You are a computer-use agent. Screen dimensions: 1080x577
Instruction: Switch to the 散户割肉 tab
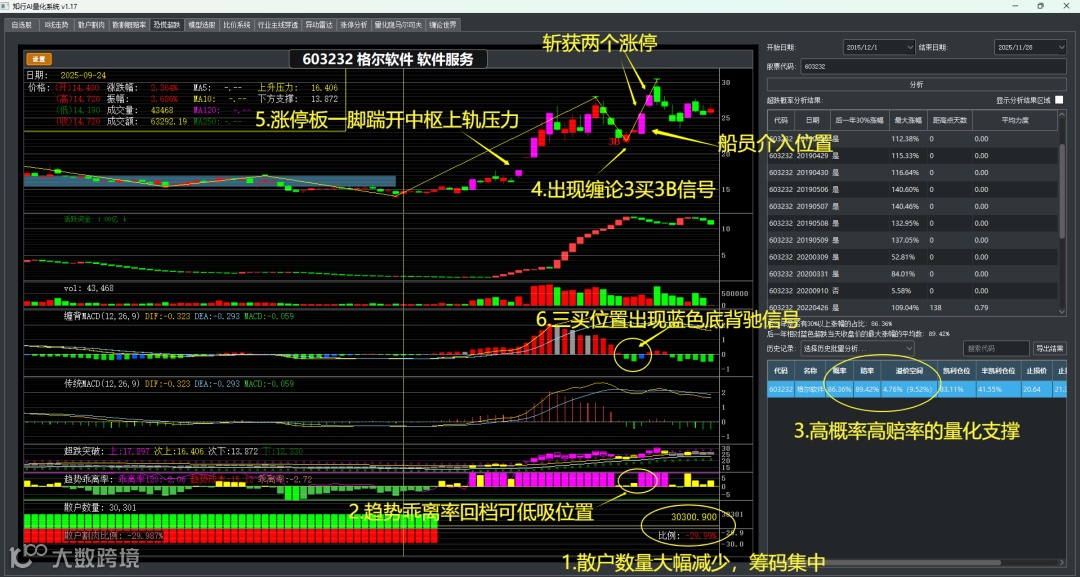click(x=92, y=25)
